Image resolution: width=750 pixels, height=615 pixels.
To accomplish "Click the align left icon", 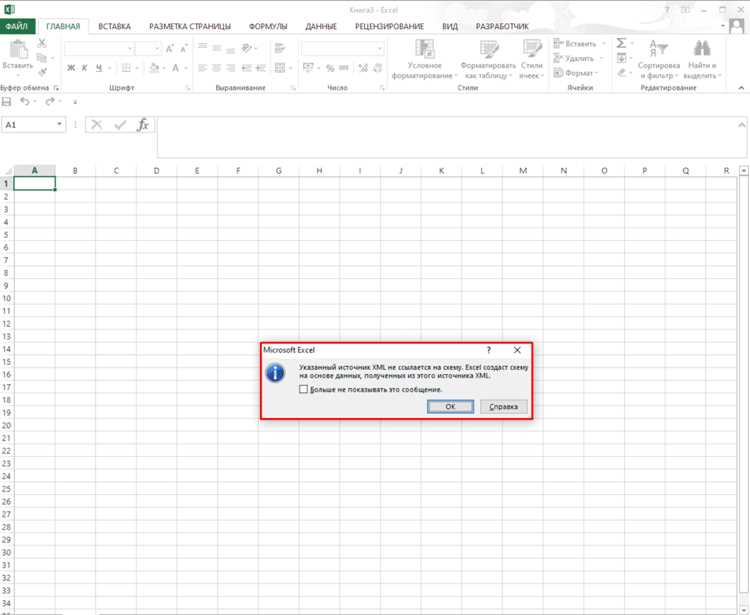I will [203, 68].
